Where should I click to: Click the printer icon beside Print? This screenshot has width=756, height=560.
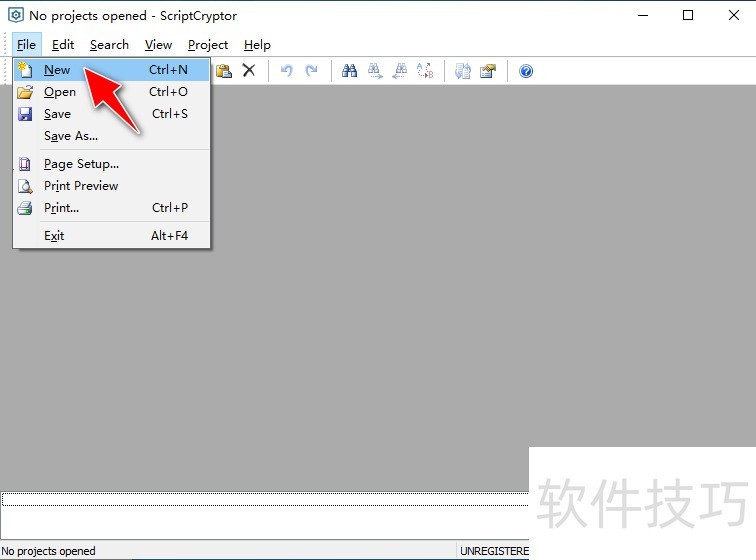(25, 208)
